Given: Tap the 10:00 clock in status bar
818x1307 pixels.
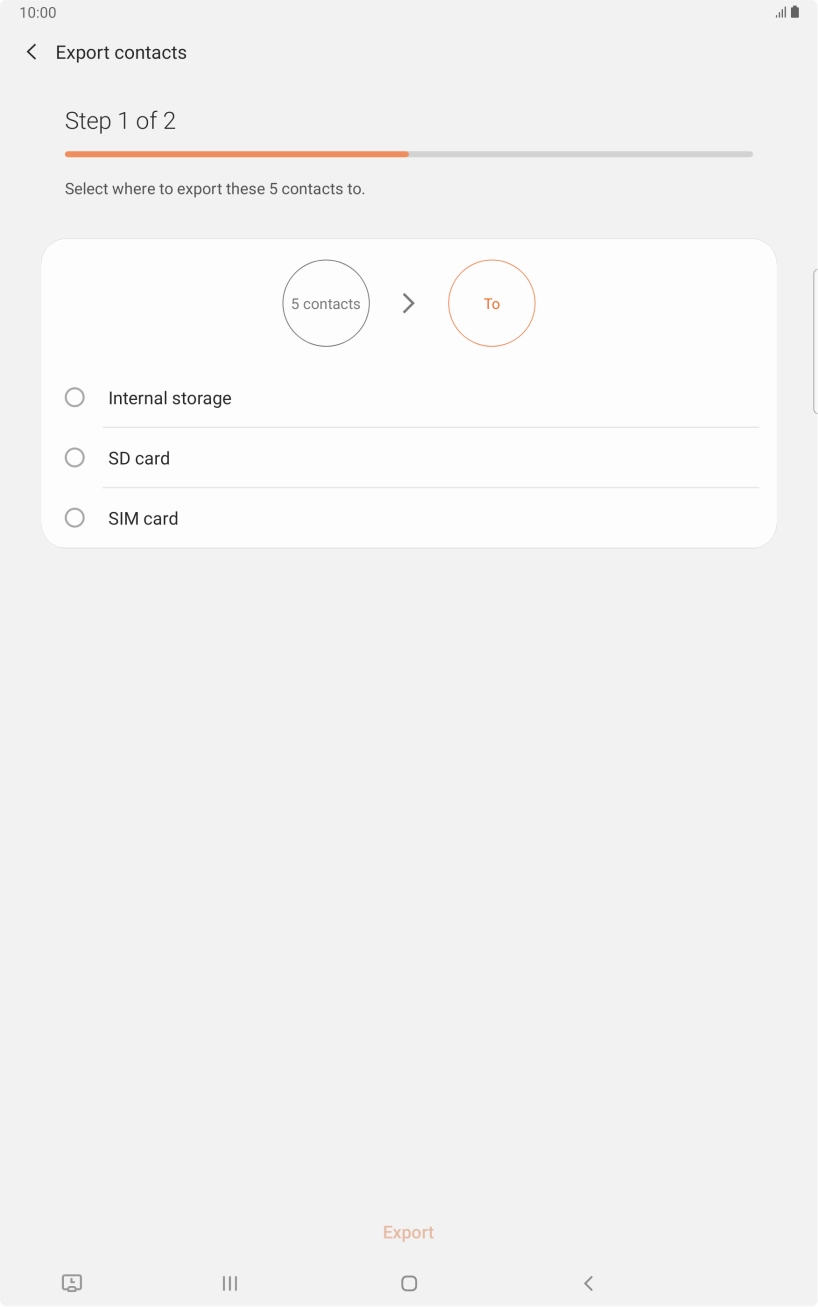Looking at the screenshot, I should [38, 13].
